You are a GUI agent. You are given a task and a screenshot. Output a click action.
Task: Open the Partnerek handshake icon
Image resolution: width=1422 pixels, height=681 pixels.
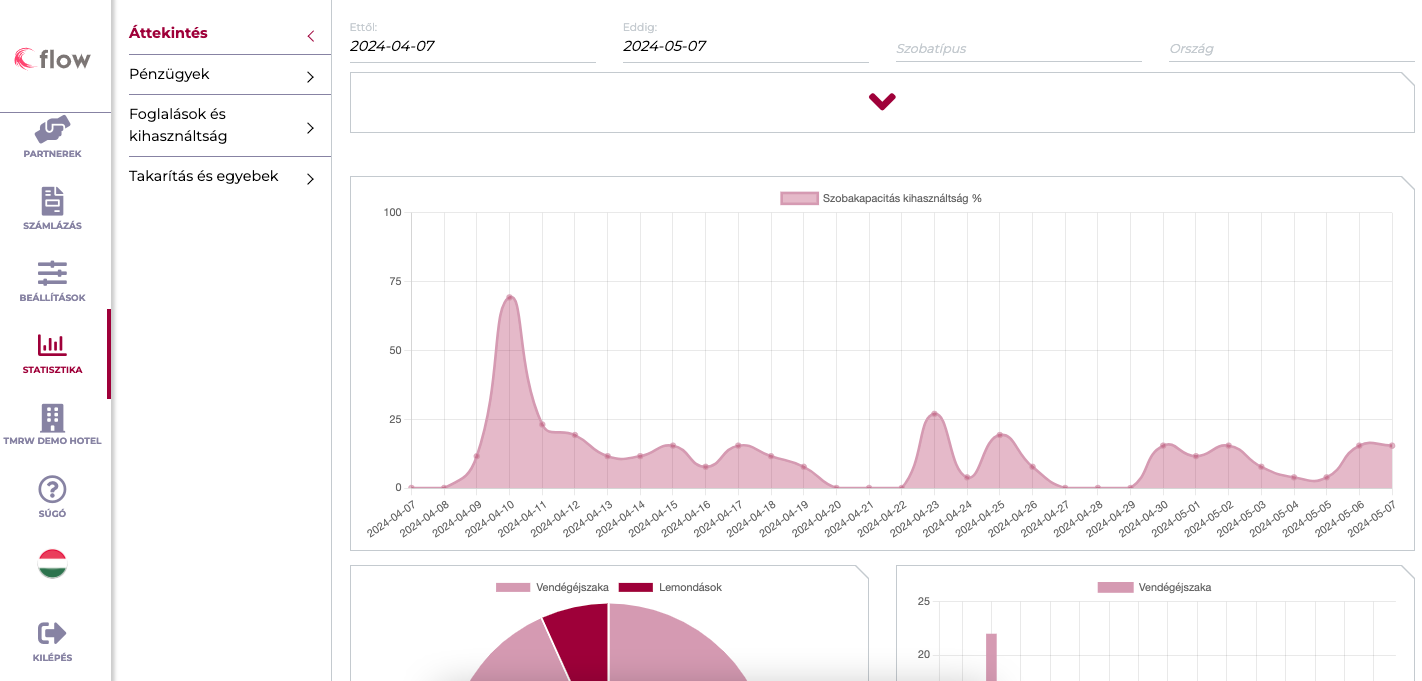point(52,130)
